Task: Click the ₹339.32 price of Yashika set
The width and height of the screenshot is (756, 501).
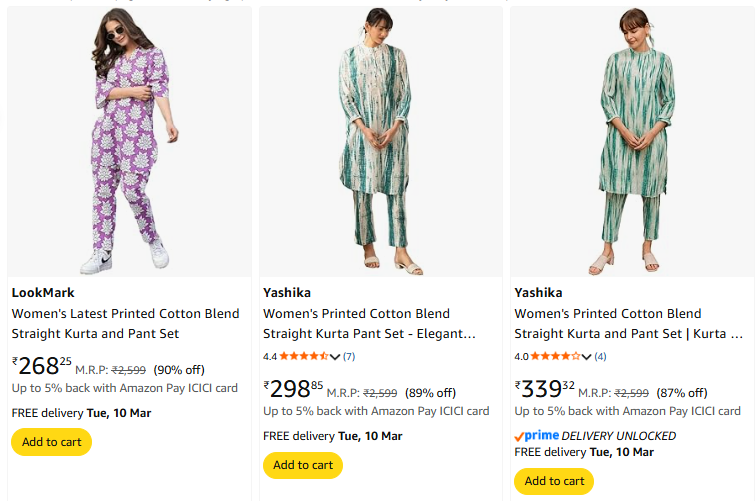Action: click(x=545, y=389)
